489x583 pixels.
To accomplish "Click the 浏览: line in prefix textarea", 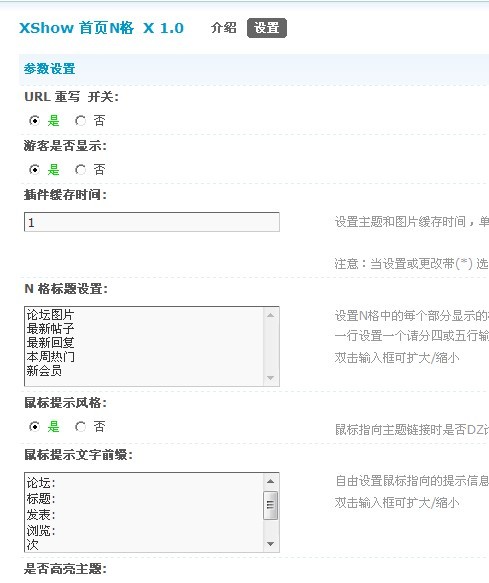I will click(x=41, y=530).
